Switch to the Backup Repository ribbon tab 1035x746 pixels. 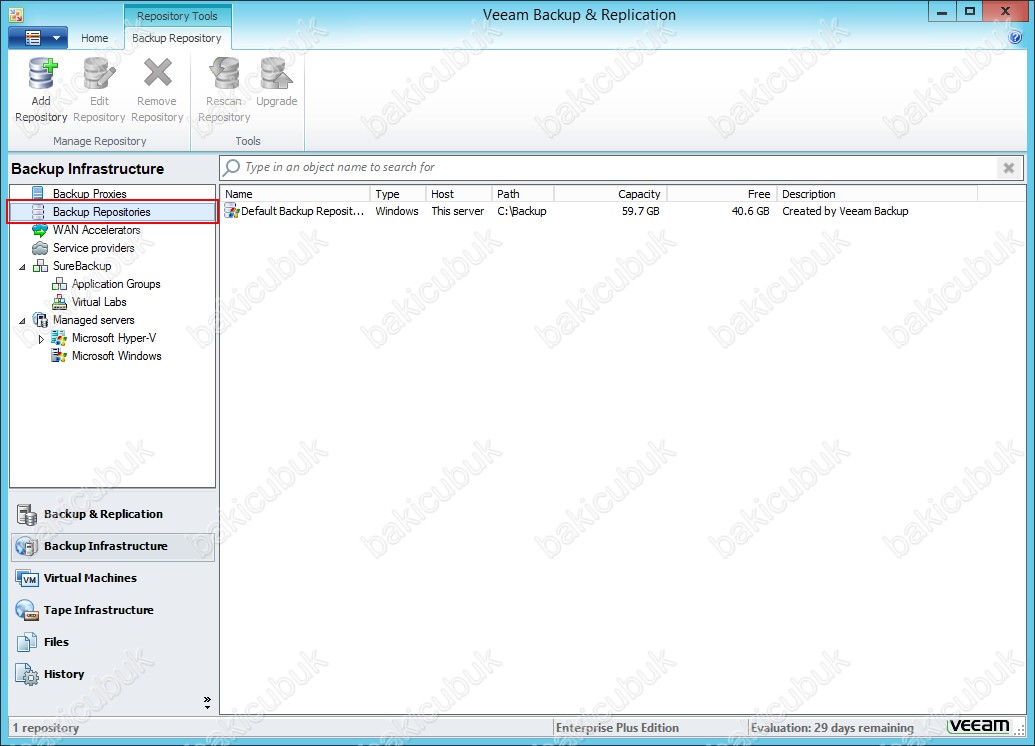(177, 38)
